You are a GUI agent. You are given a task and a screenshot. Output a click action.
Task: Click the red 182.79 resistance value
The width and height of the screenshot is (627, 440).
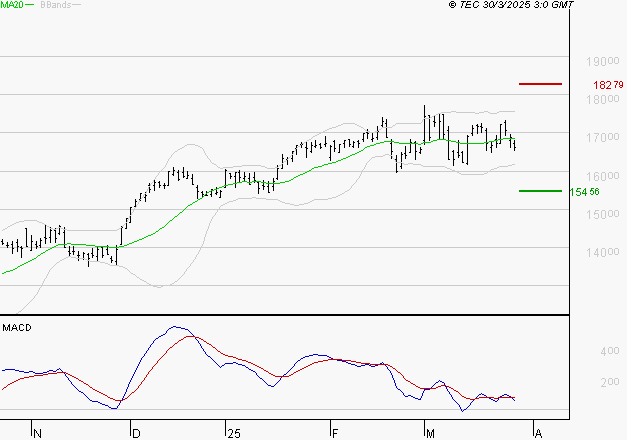click(x=608, y=85)
